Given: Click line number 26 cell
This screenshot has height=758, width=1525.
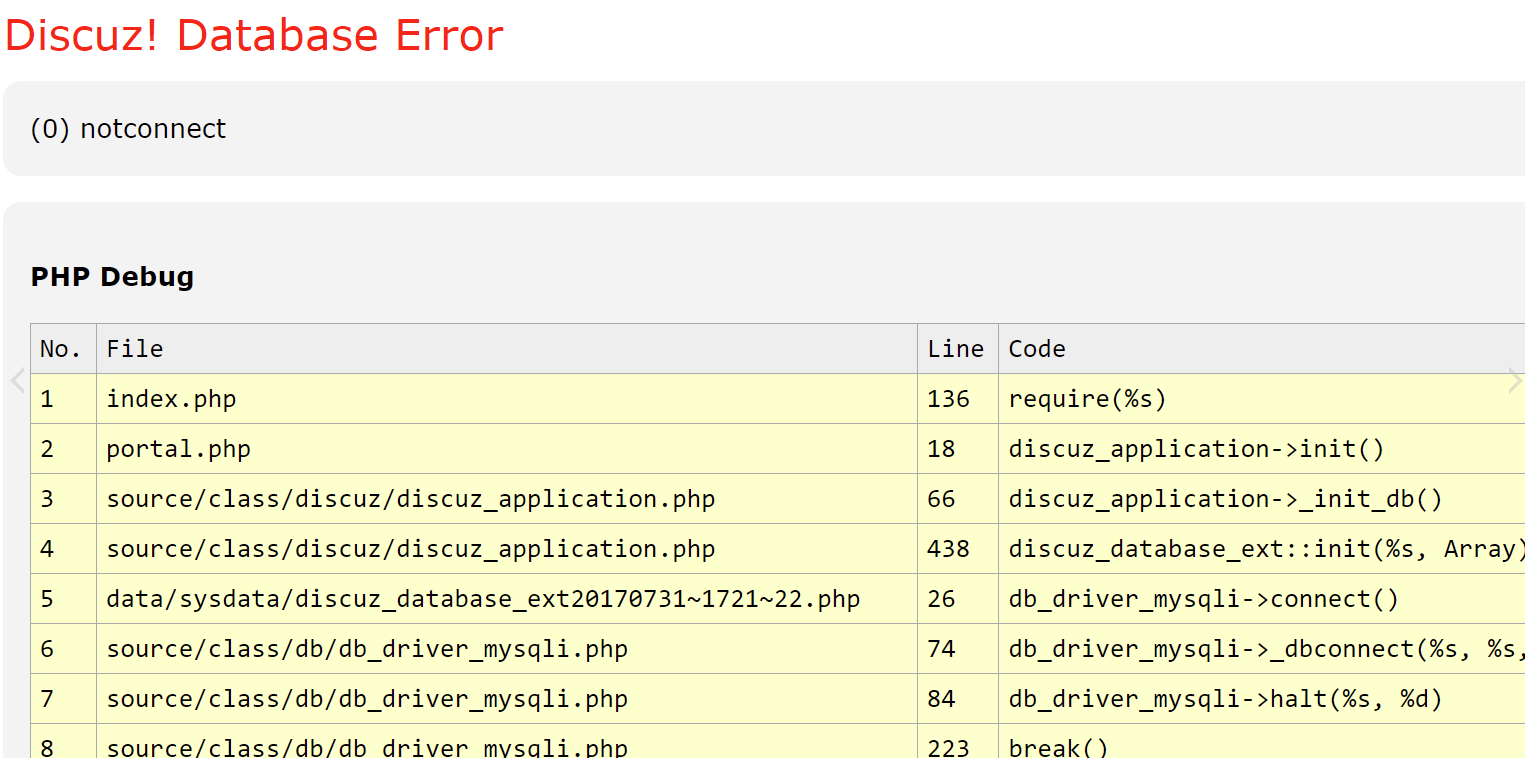Looking at the screenshot, I should 958,599.
